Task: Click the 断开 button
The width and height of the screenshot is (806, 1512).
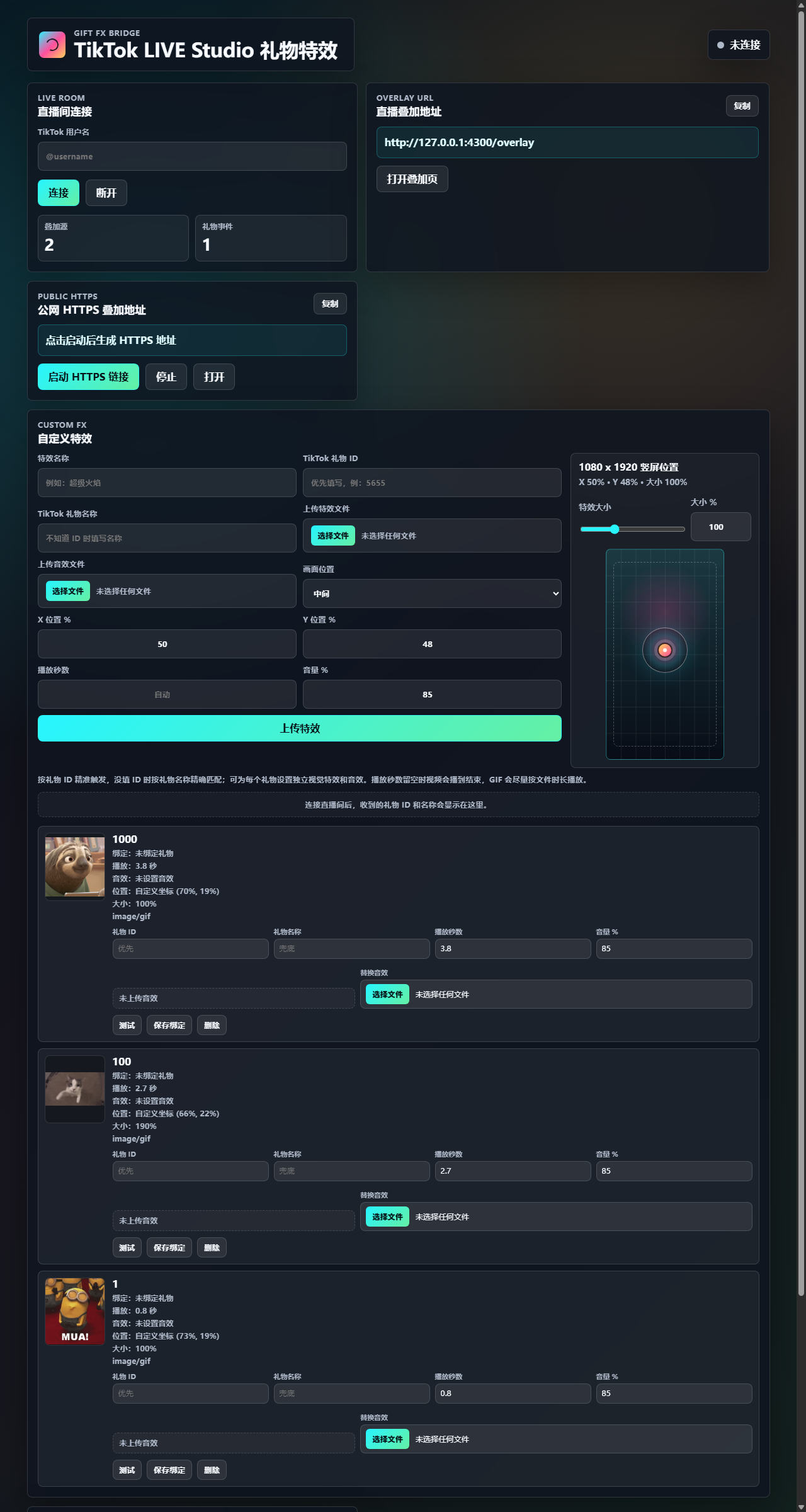Action: click(106, 193)
